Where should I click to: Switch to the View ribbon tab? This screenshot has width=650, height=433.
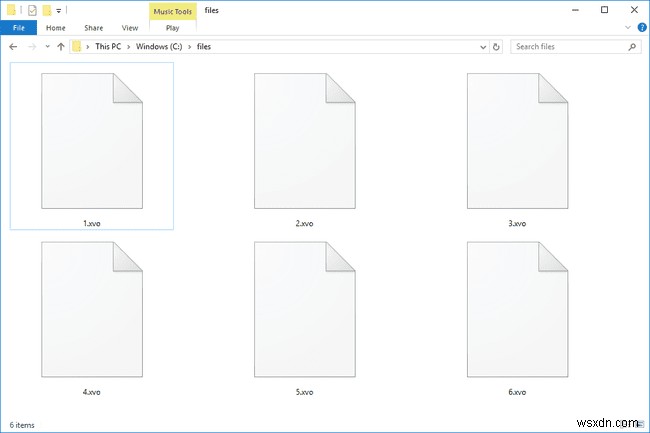click(130, 28)
